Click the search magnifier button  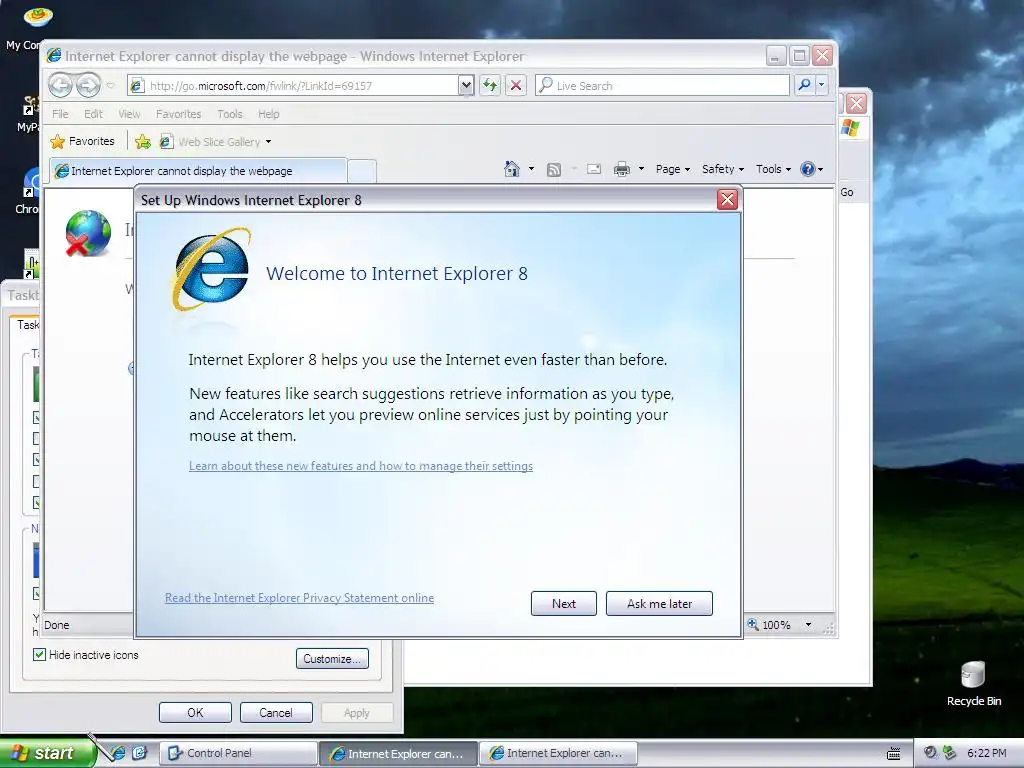coord(805,85)
